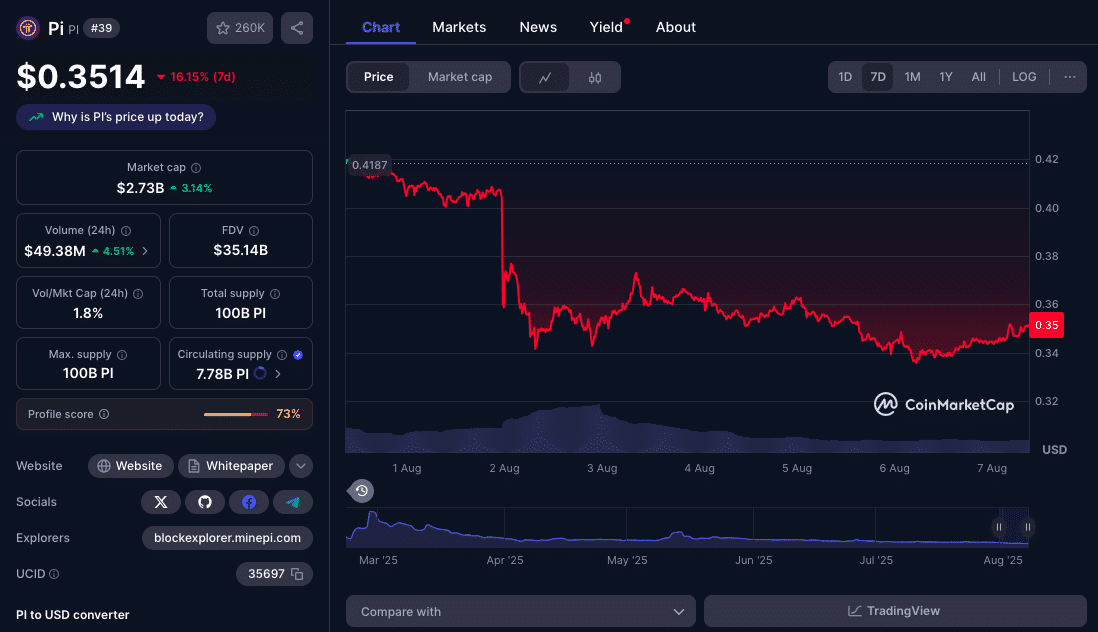
Task: Click Circulating supply info icon
Action: coord(282,355)
